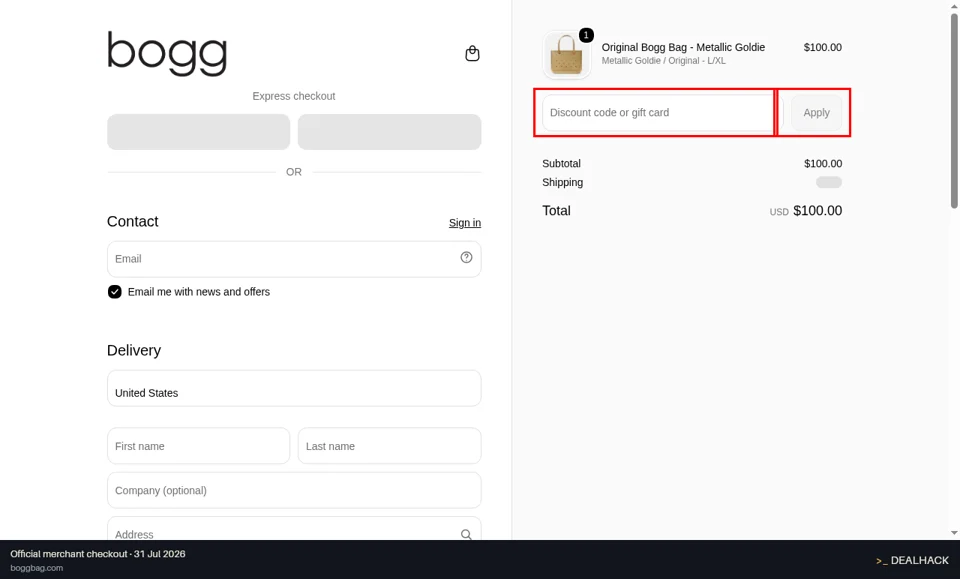Focus the Discount code or gift card field
The width and height of the screenshot is (960, 579).
tap(662, 113)
